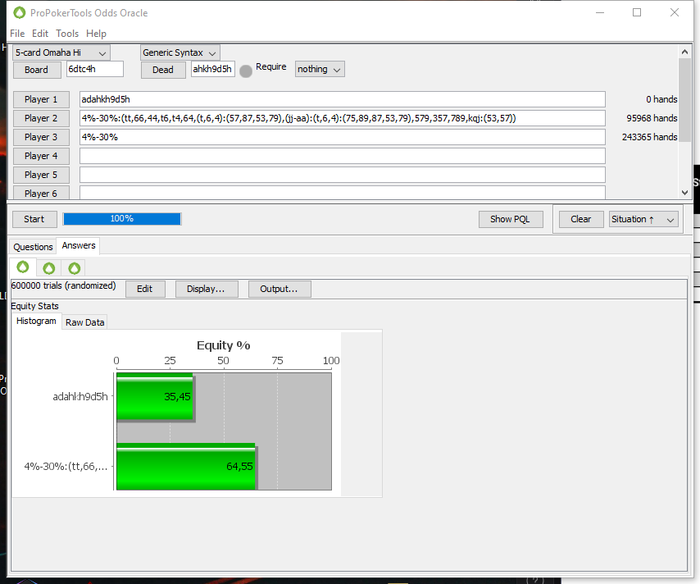Start the simulation with Start button
This screenshot has height=584, width=700.
34,219
